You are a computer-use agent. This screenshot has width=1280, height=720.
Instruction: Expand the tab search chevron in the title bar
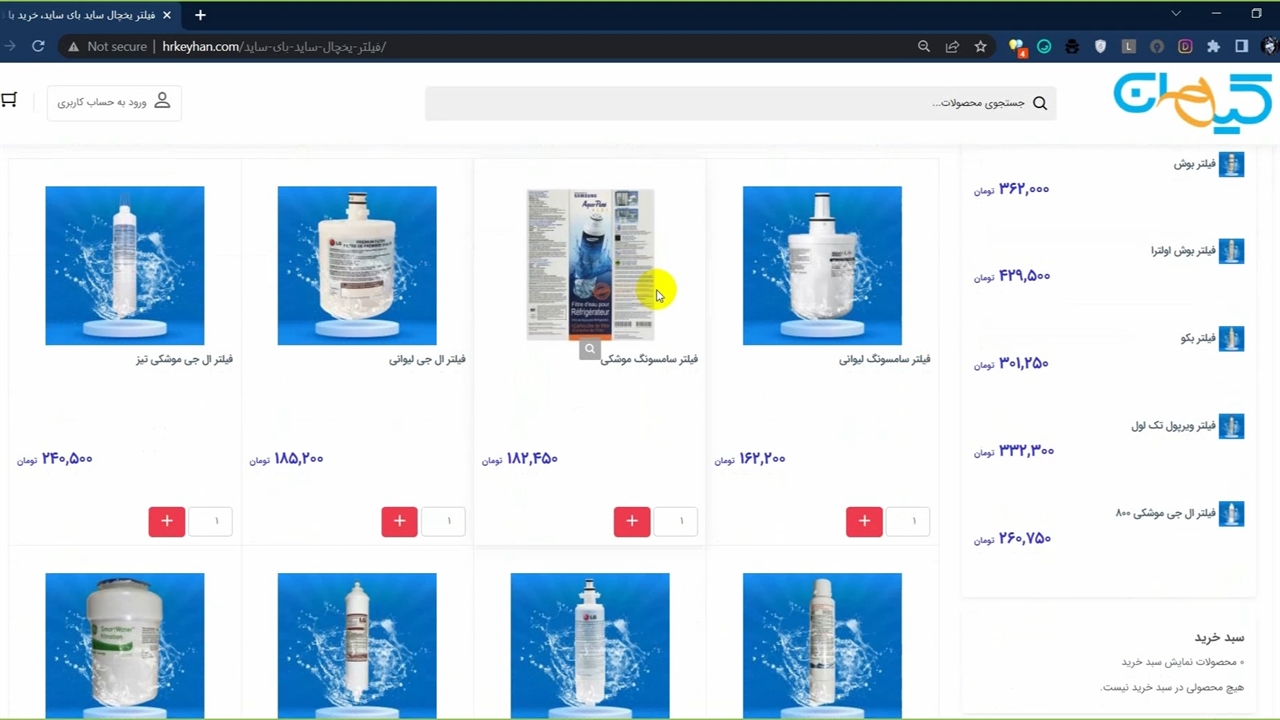[x=1176, y=14]
